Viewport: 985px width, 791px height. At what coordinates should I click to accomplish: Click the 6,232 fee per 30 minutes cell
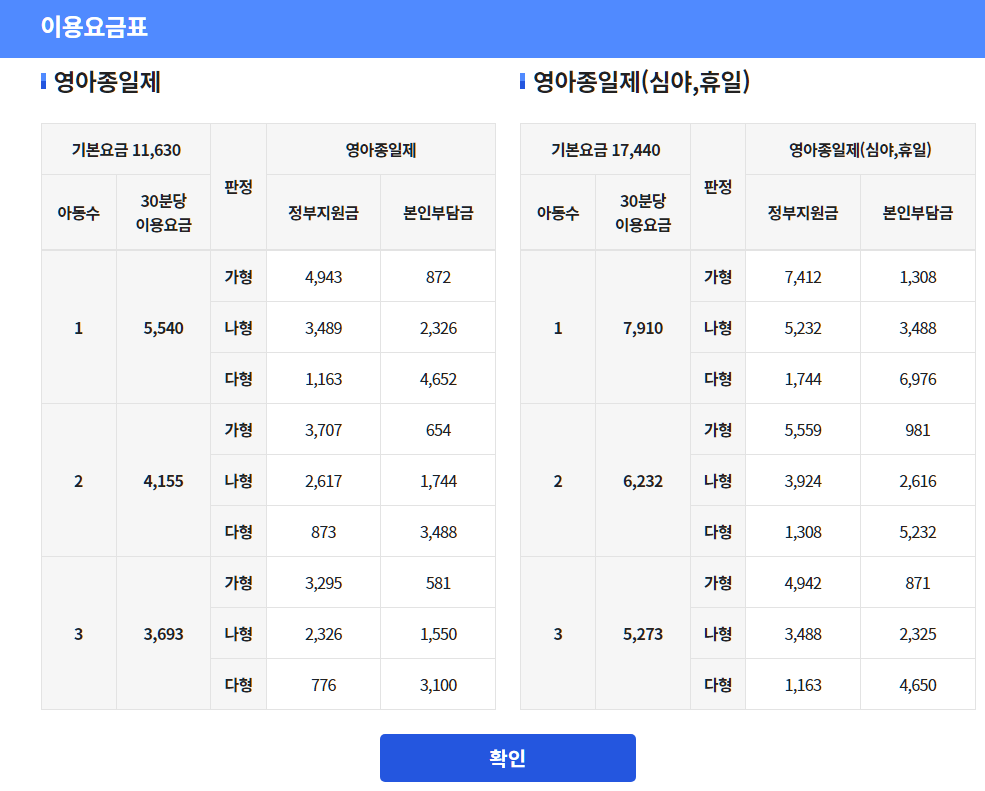(643, 481)
